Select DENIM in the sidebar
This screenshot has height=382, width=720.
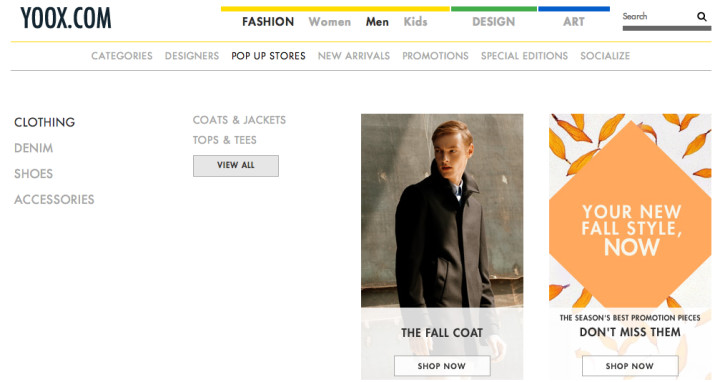(x=34, y=148)
